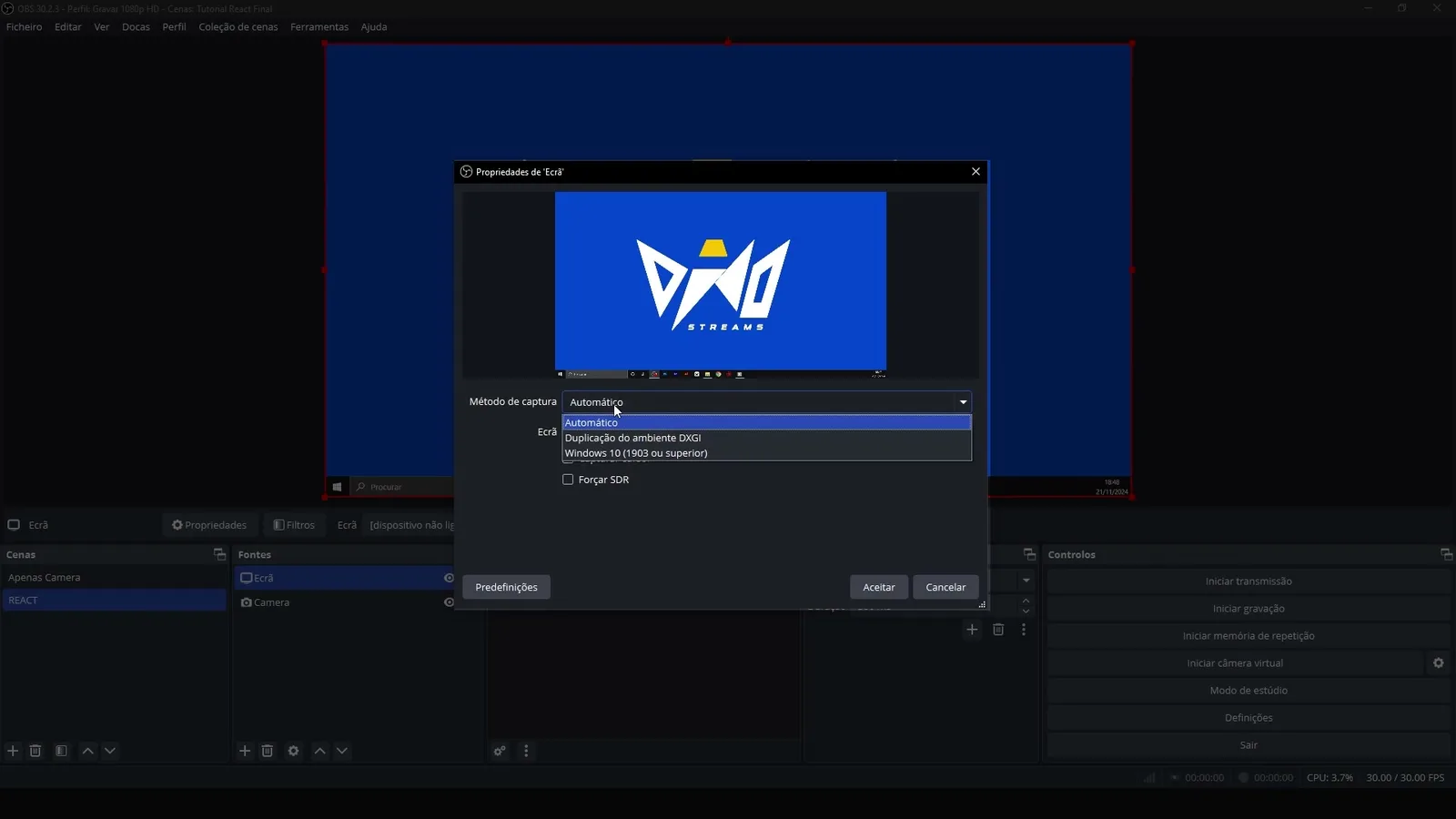Tick the Forçar SDR checkbox
This screenshot has height=819, width=1456.
(568, 480)
